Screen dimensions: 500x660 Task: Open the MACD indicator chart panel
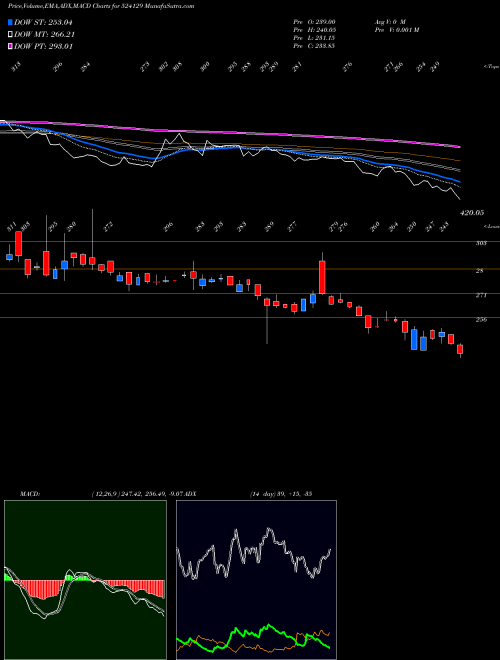click(x=85, y=580)
